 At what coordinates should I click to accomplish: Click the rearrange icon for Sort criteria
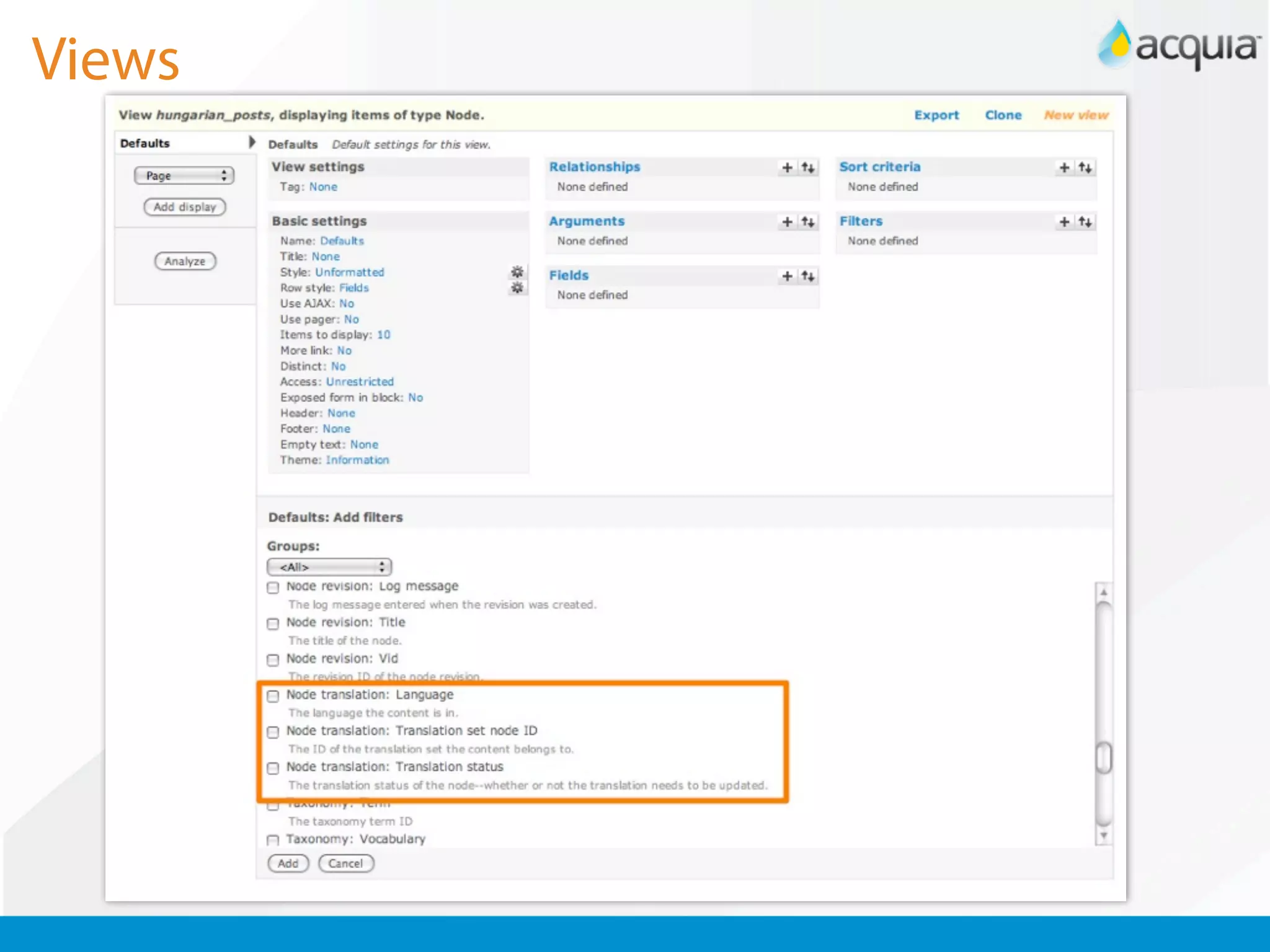(1085, 167)
